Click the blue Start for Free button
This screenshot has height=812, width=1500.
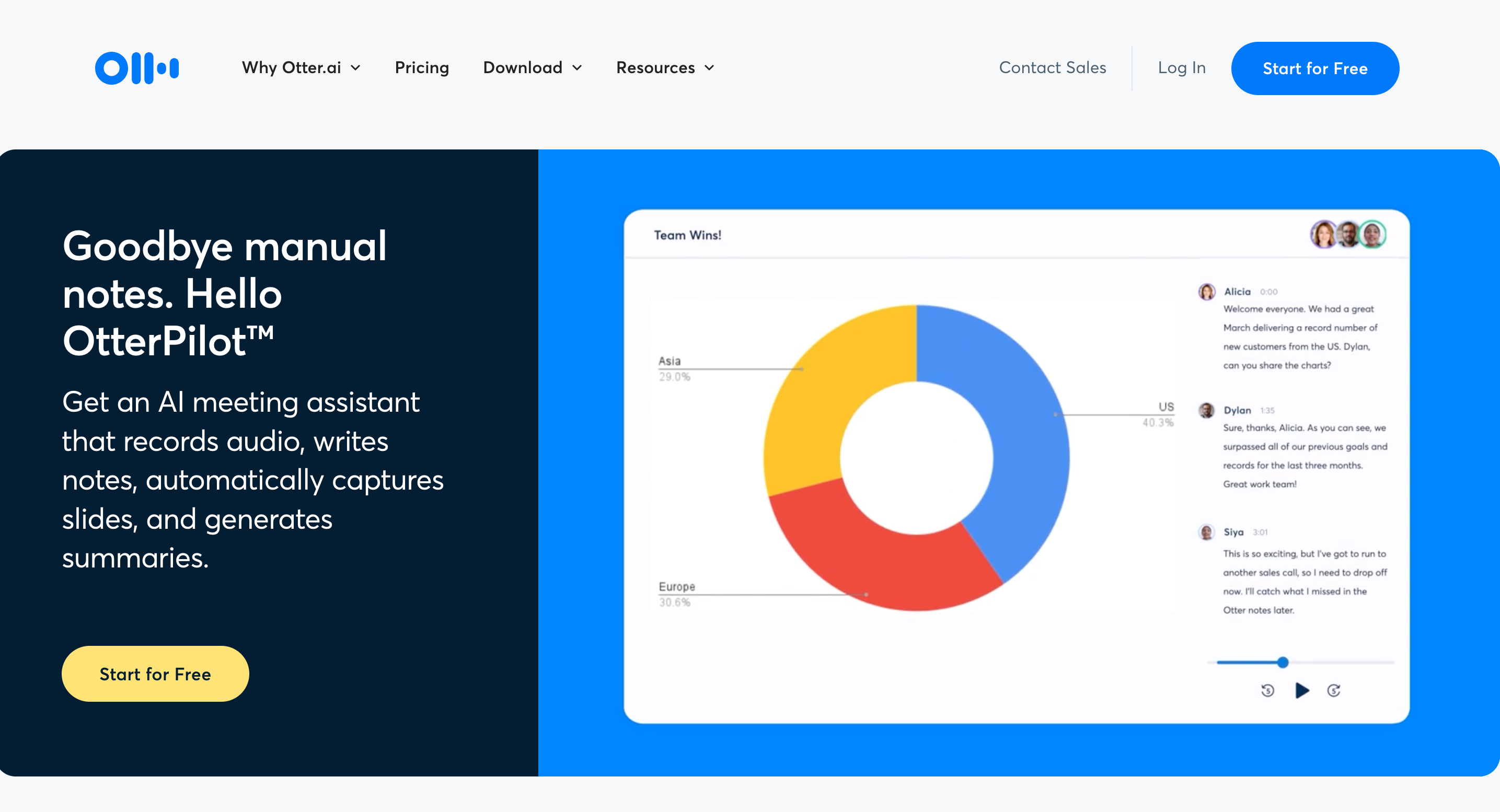click(x=1315, y=68)
